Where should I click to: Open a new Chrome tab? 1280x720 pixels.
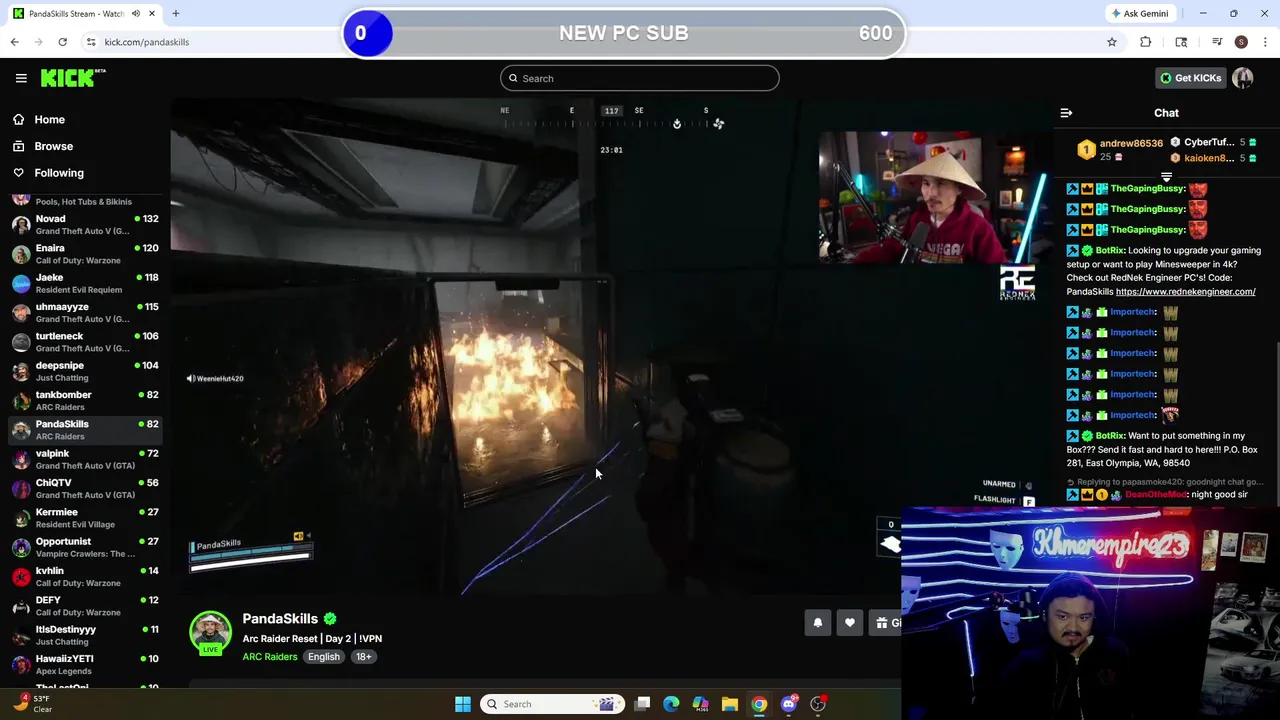175,14
